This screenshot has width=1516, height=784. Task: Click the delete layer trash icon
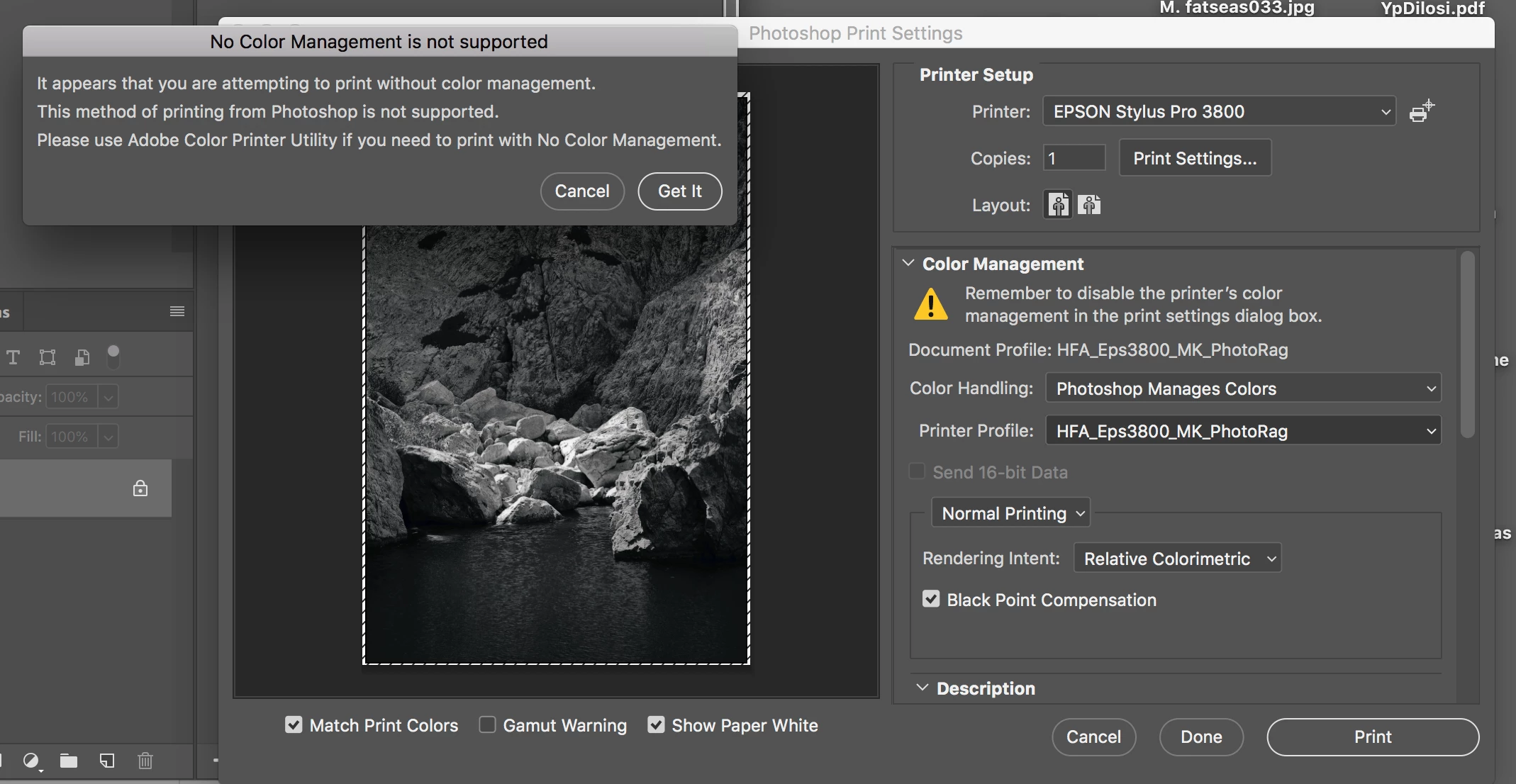tap(145, 761)
